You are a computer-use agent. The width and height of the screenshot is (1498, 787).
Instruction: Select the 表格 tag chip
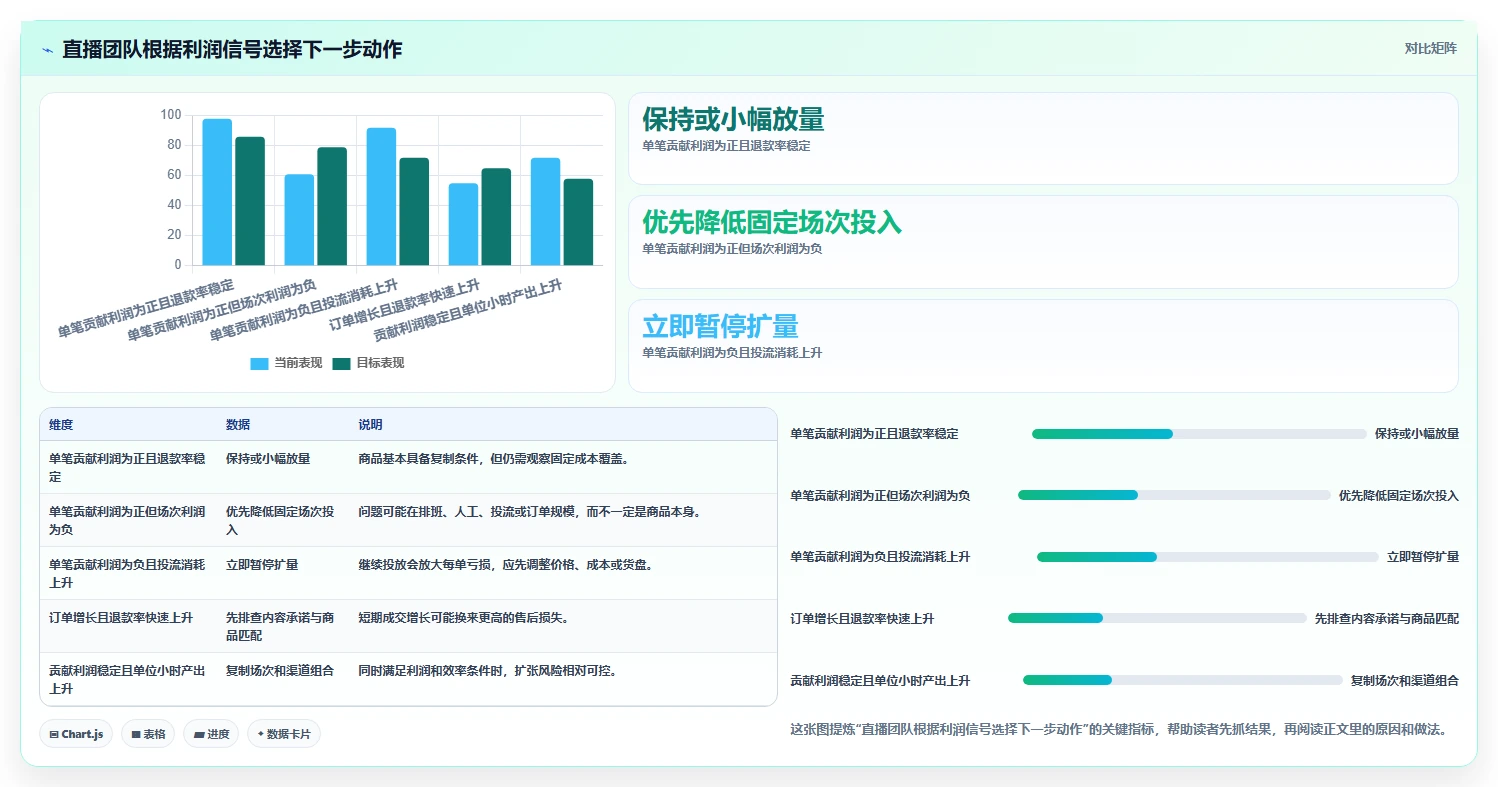(148, 734)
